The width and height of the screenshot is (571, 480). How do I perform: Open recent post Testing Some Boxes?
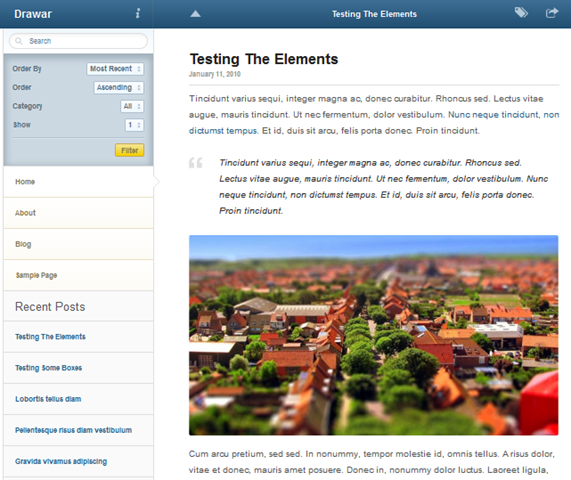pos(48,368)
